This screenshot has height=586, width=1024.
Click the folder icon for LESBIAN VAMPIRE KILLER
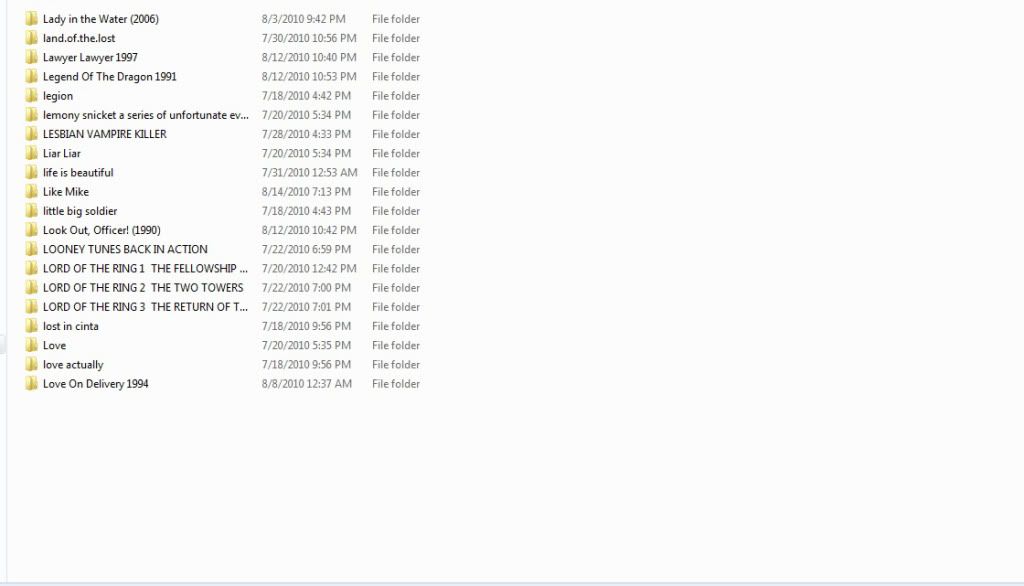(x=31, y=134)
